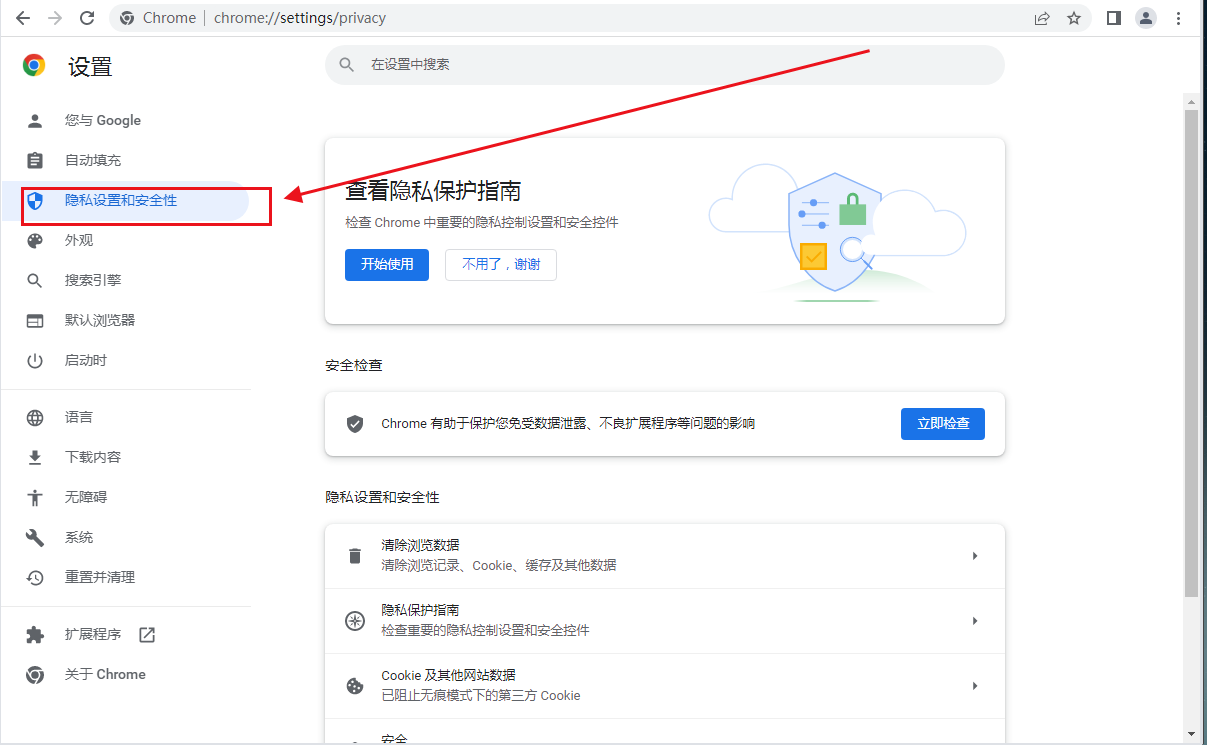The height and width of the screenshot is (745, 1207).
Task: Click the 开始使用 button
Action: point(387,265)
